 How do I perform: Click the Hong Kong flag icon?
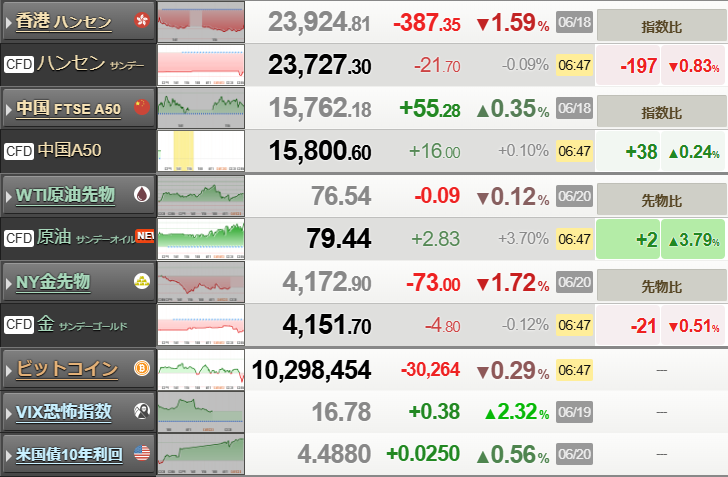coord(142,20)
